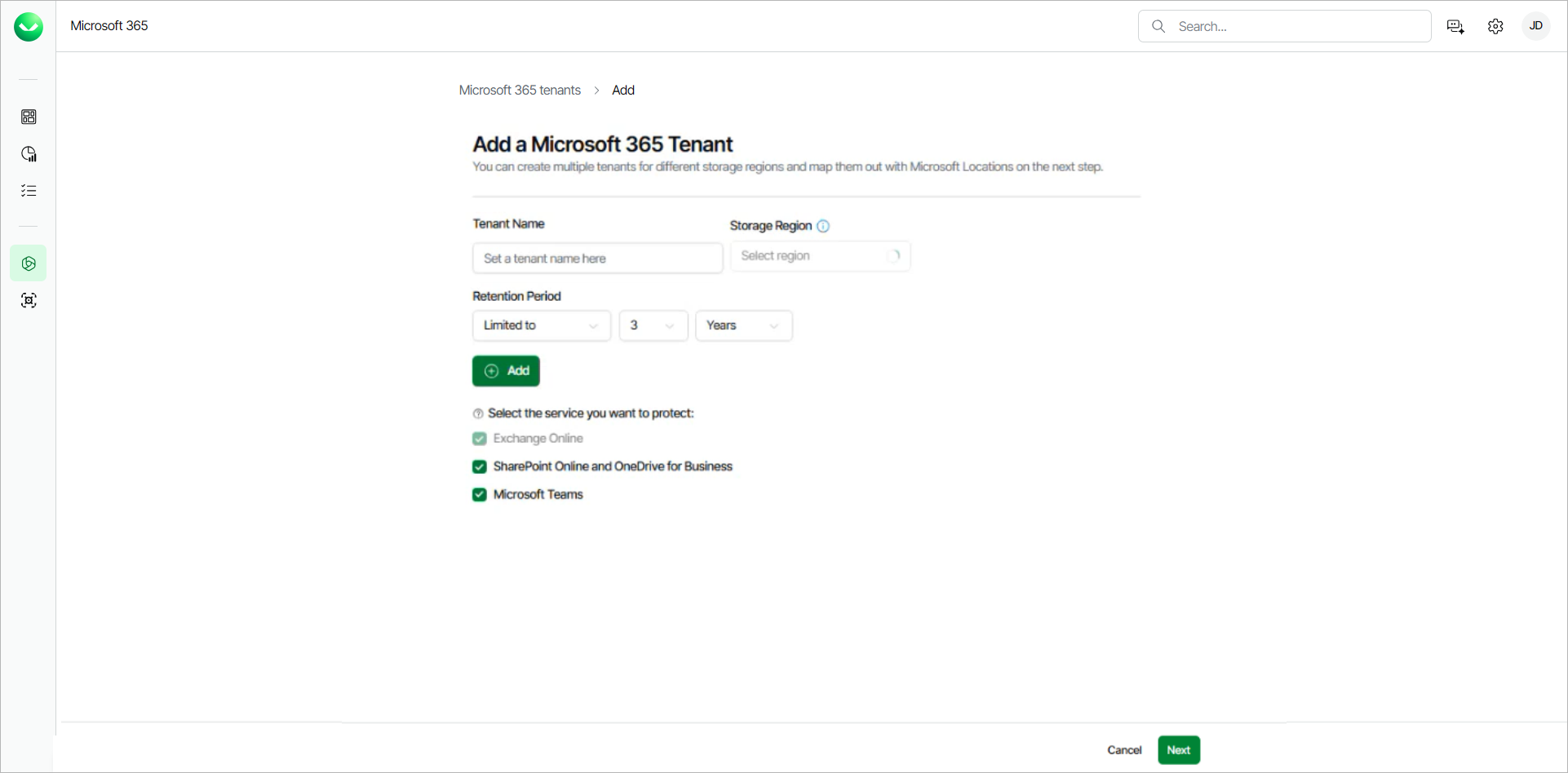This screenshot has width=1568, height=773.
Task: Open the Years unit dropdown
Action: coord(742,325)
